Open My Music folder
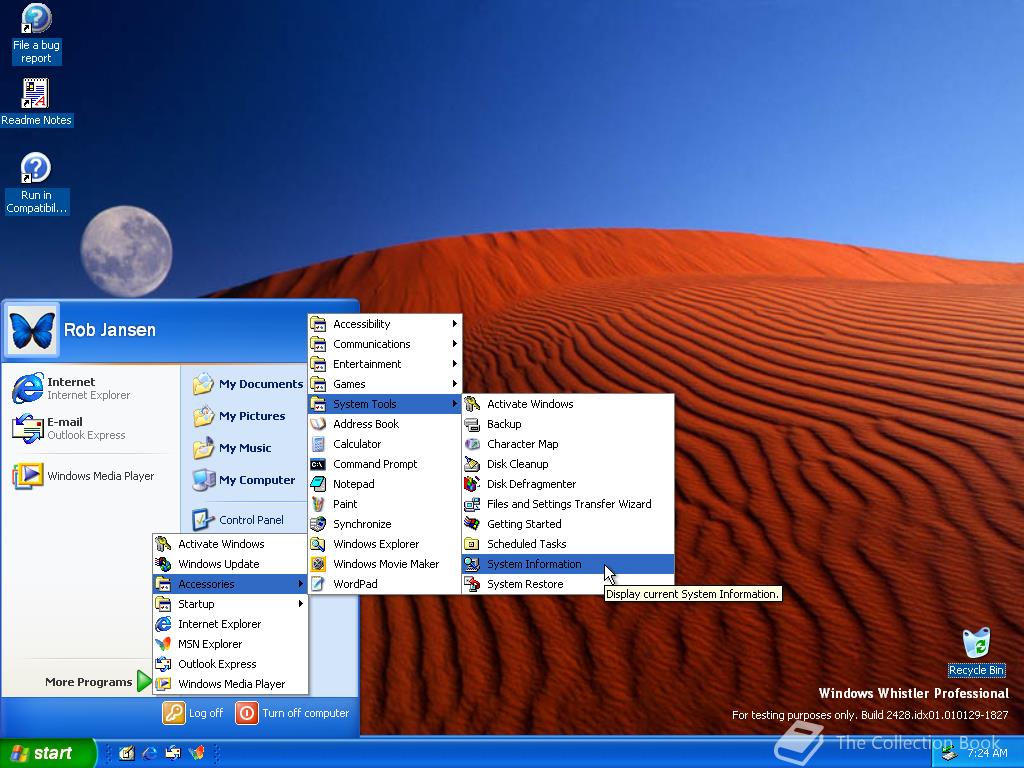This screenshot has height=768, width=1024. tap(232, 448)
